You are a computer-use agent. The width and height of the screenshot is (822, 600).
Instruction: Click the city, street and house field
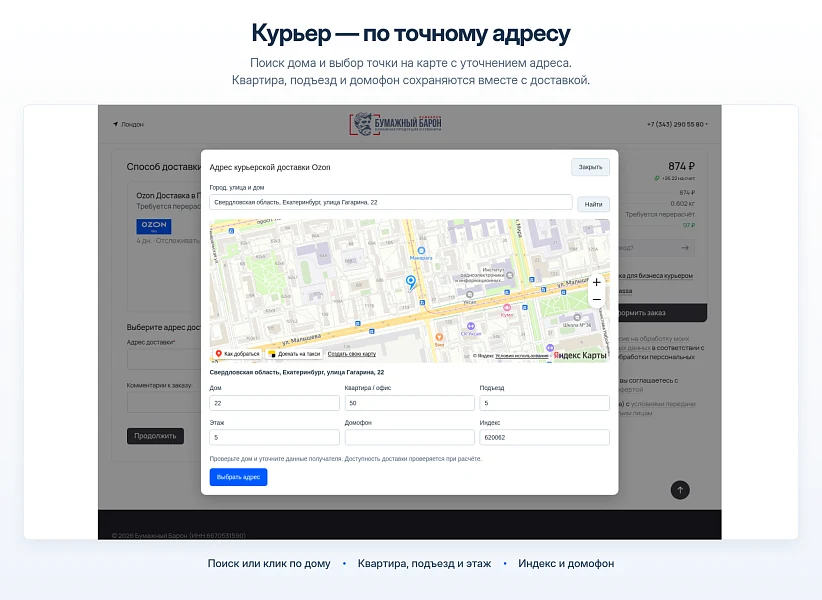(391, 202)
